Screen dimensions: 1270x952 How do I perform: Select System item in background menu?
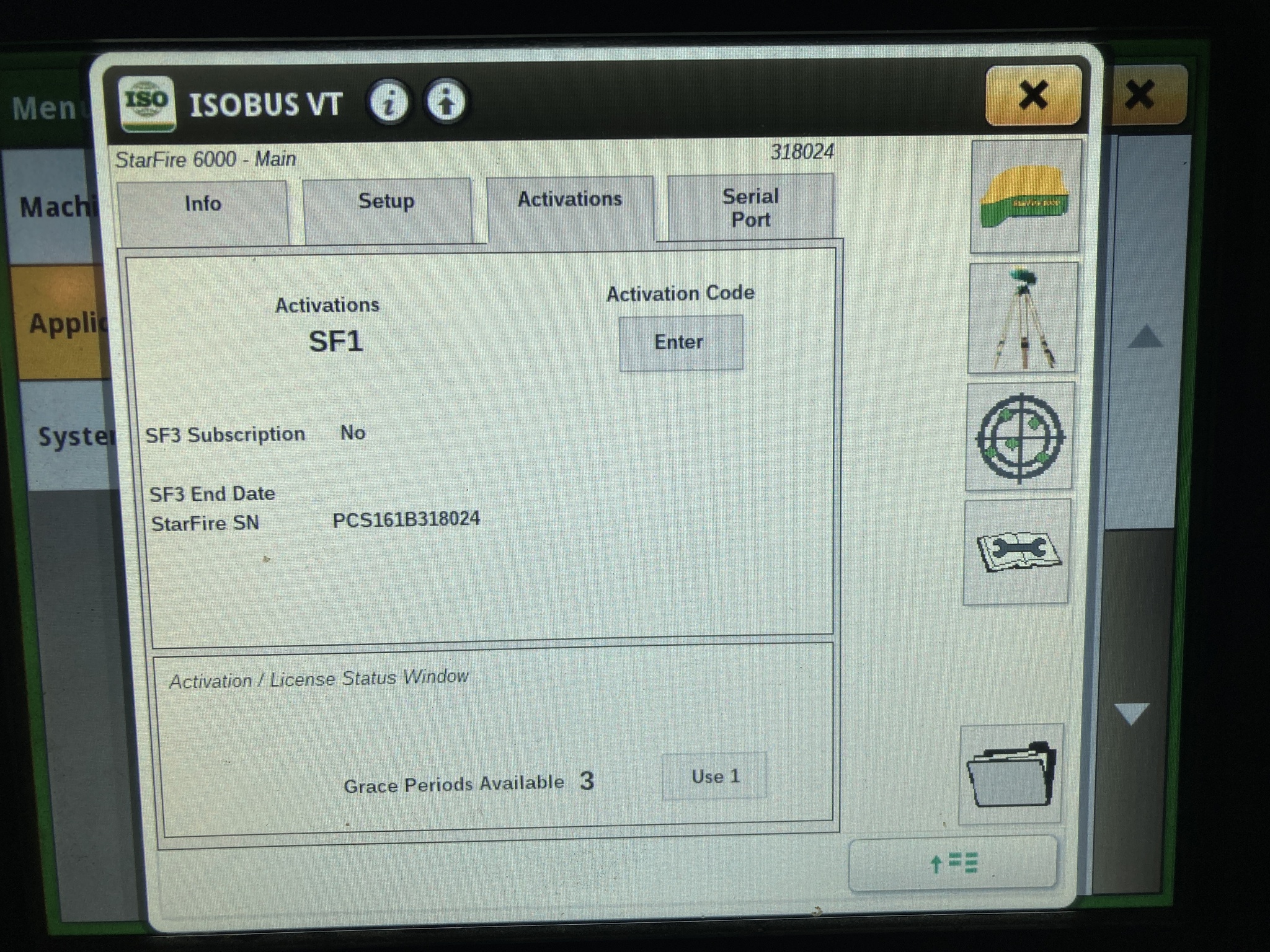click(x=71, y=436)
